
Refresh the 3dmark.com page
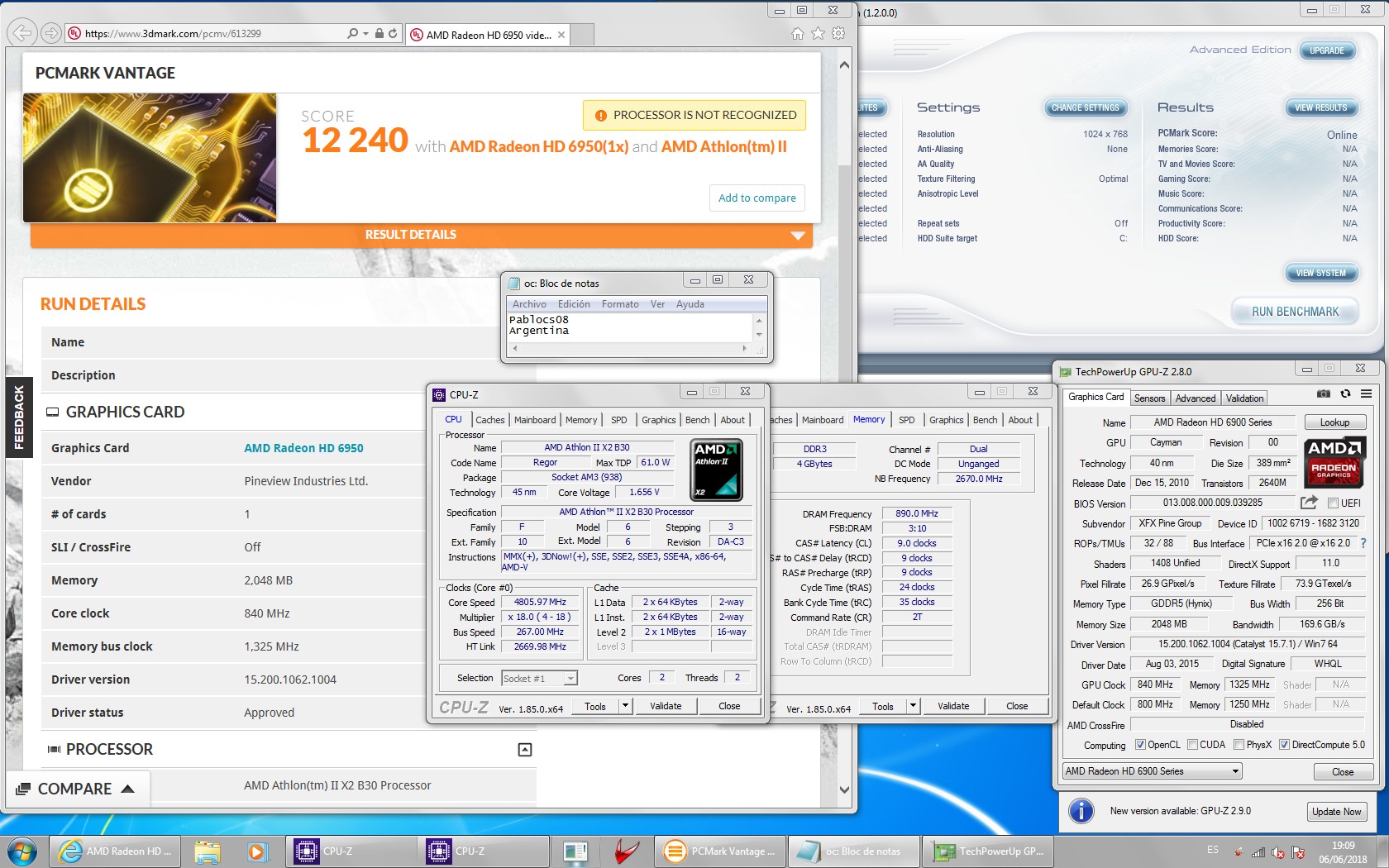pos(392,34)
